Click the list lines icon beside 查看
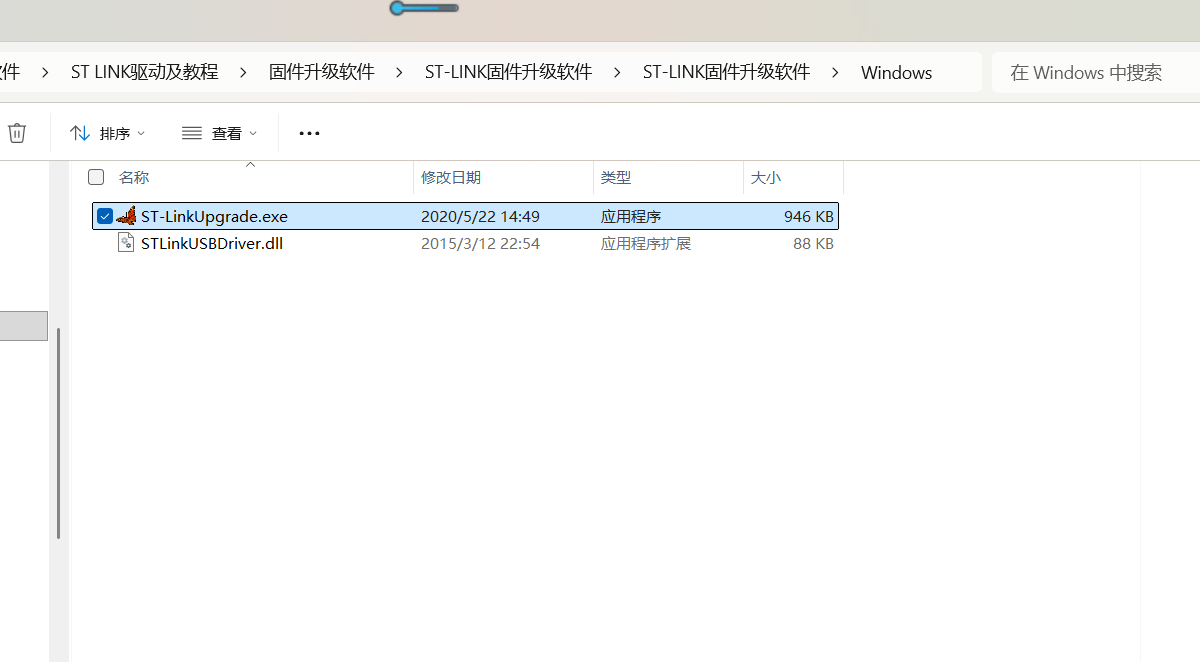Screen dimensions: 1200x662 [x=192, y=133]
